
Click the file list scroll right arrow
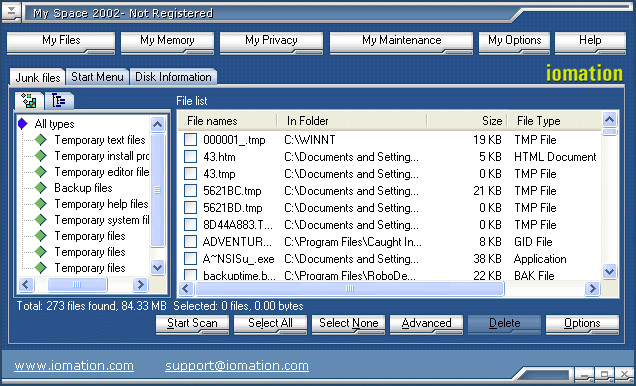pos(592,288)
